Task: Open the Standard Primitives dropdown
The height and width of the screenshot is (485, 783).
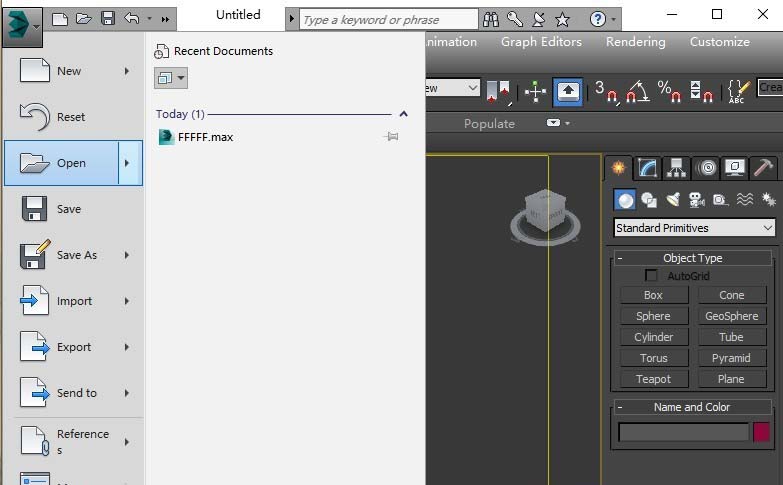Action: point(694,228)
